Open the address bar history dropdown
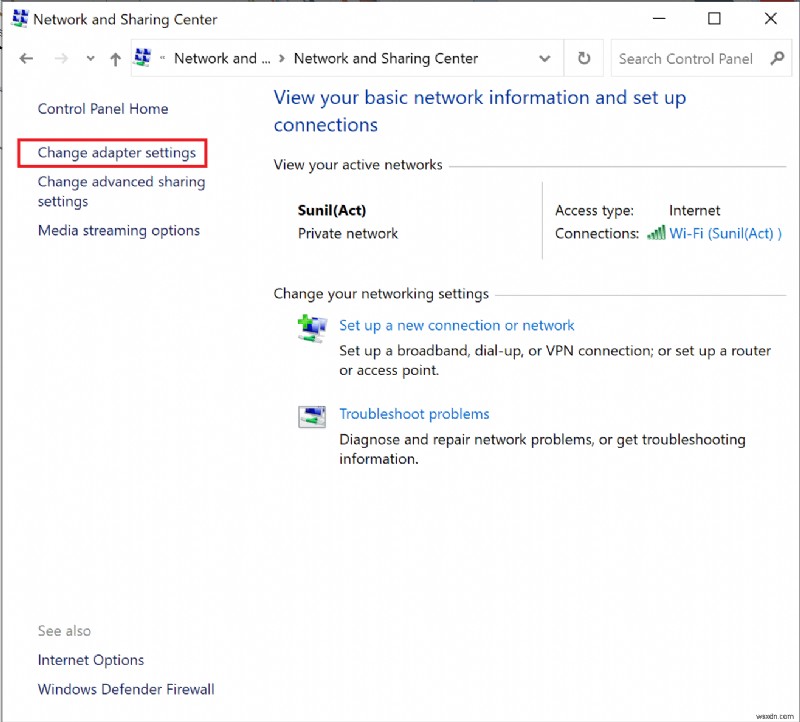 [545, 59]
